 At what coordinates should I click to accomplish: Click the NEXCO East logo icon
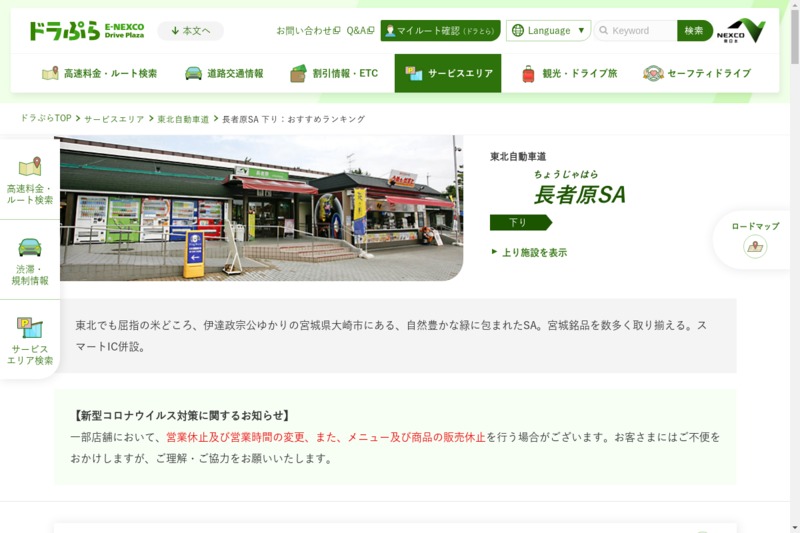(x=741, y=31)
